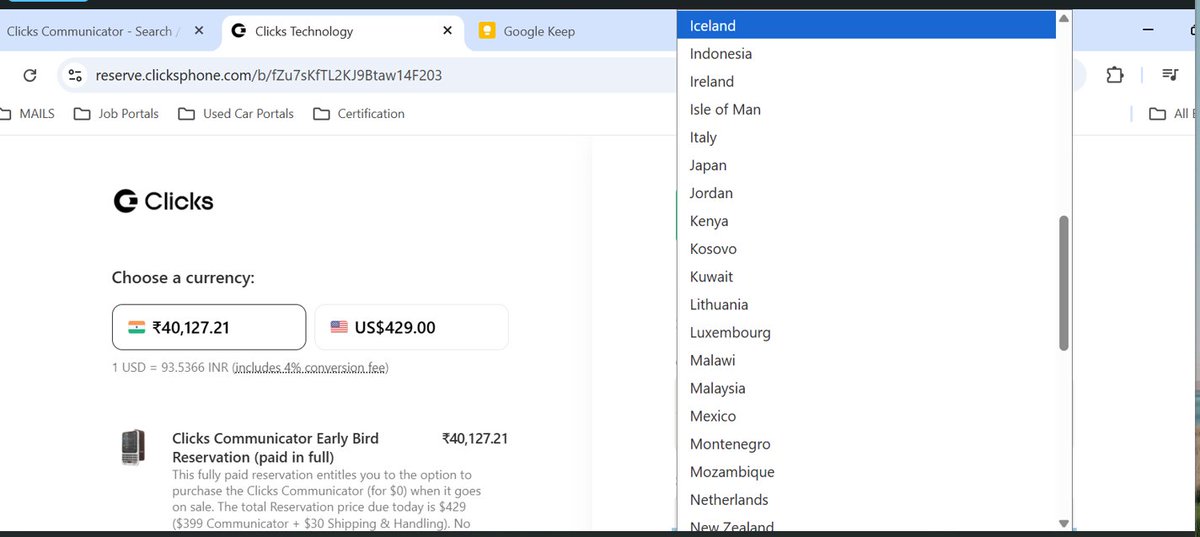Select Isle of Man in the list
1200x537 pixels.
click(866, 110)
